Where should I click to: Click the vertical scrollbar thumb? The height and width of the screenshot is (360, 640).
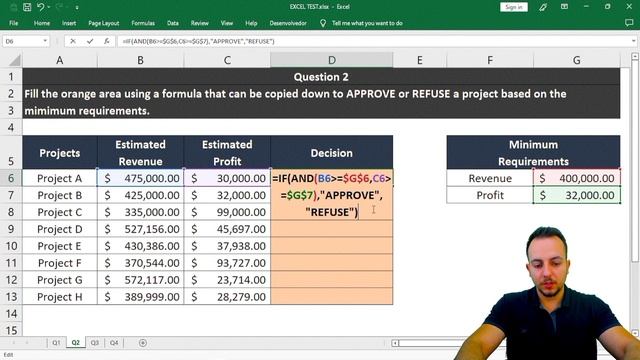click(x=635, y=161)
